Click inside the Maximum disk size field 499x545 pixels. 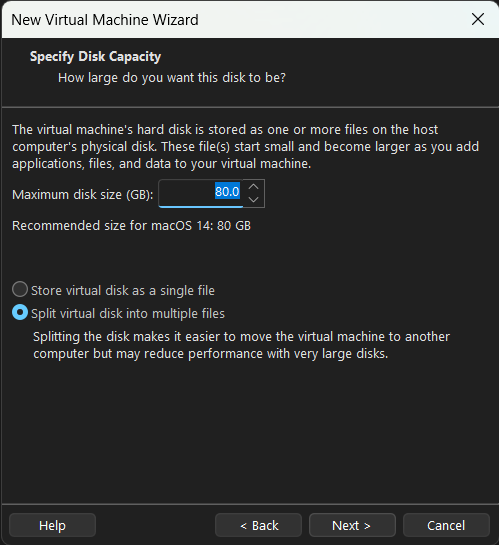[x=201, y=193]
